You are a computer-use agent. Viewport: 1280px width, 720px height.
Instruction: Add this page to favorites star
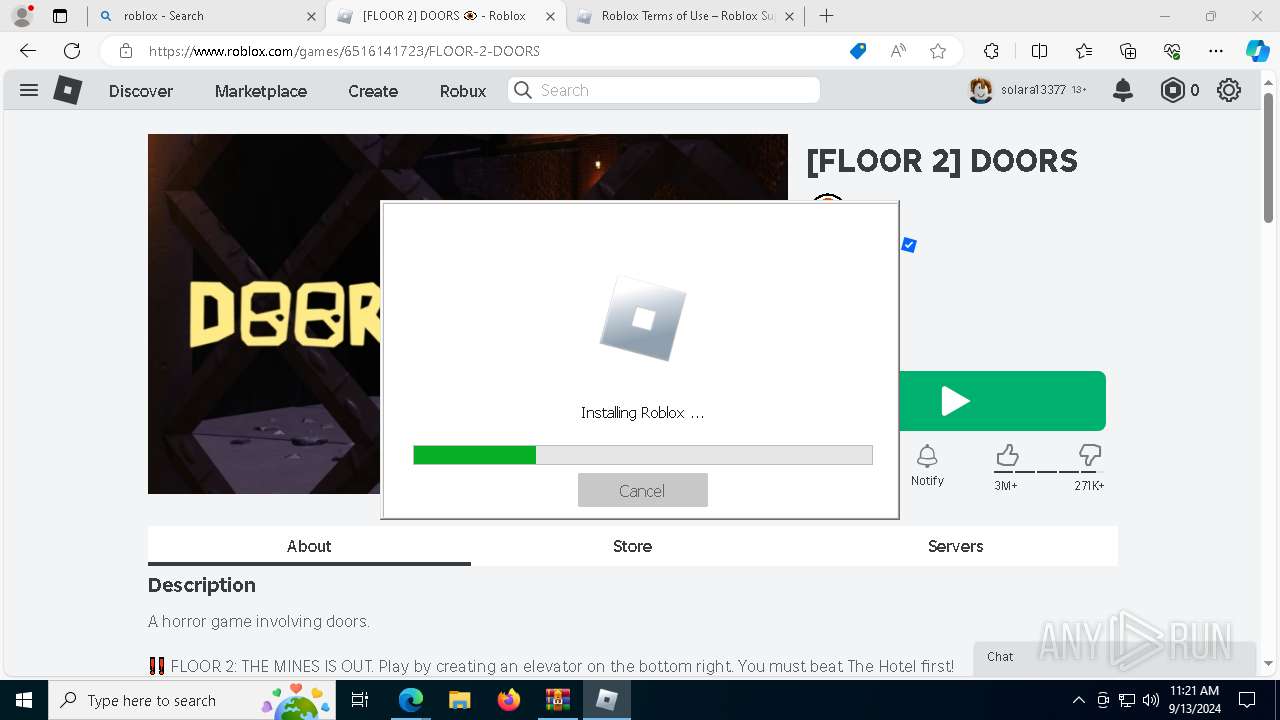(x=938, y=51)
